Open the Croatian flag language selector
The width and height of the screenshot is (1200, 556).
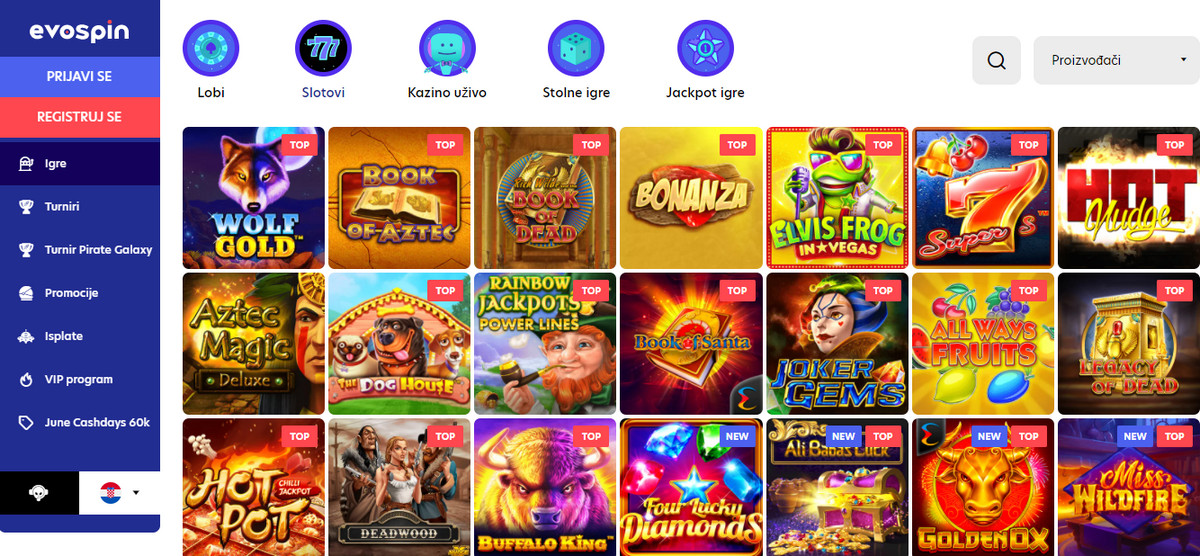[x=119, y=492]
